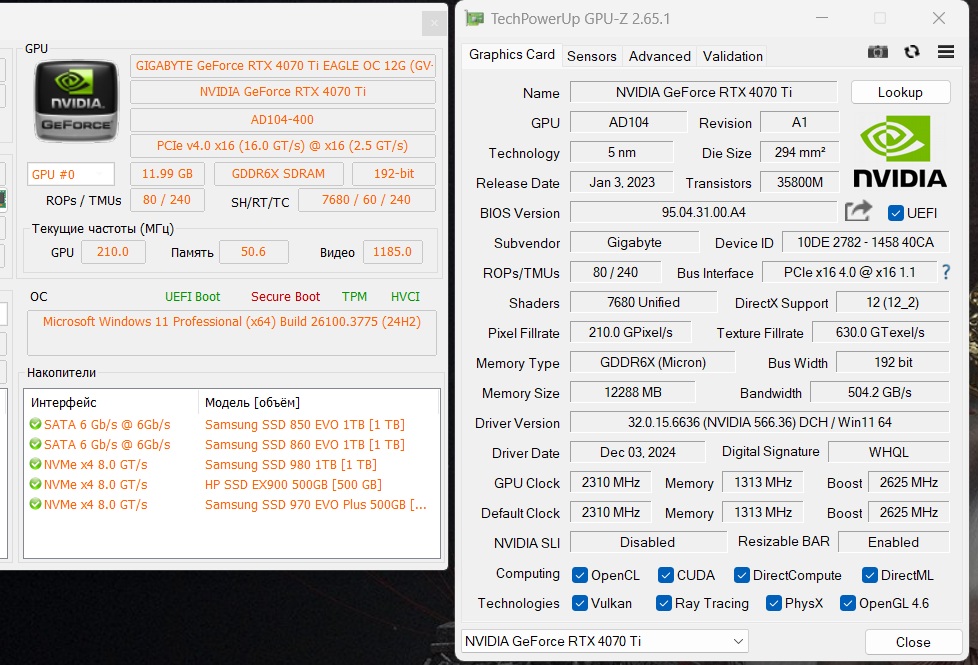Click the GPU-Z refresh icon
Image resolution: width=978 pixels, height=665 pixels.
912,52
